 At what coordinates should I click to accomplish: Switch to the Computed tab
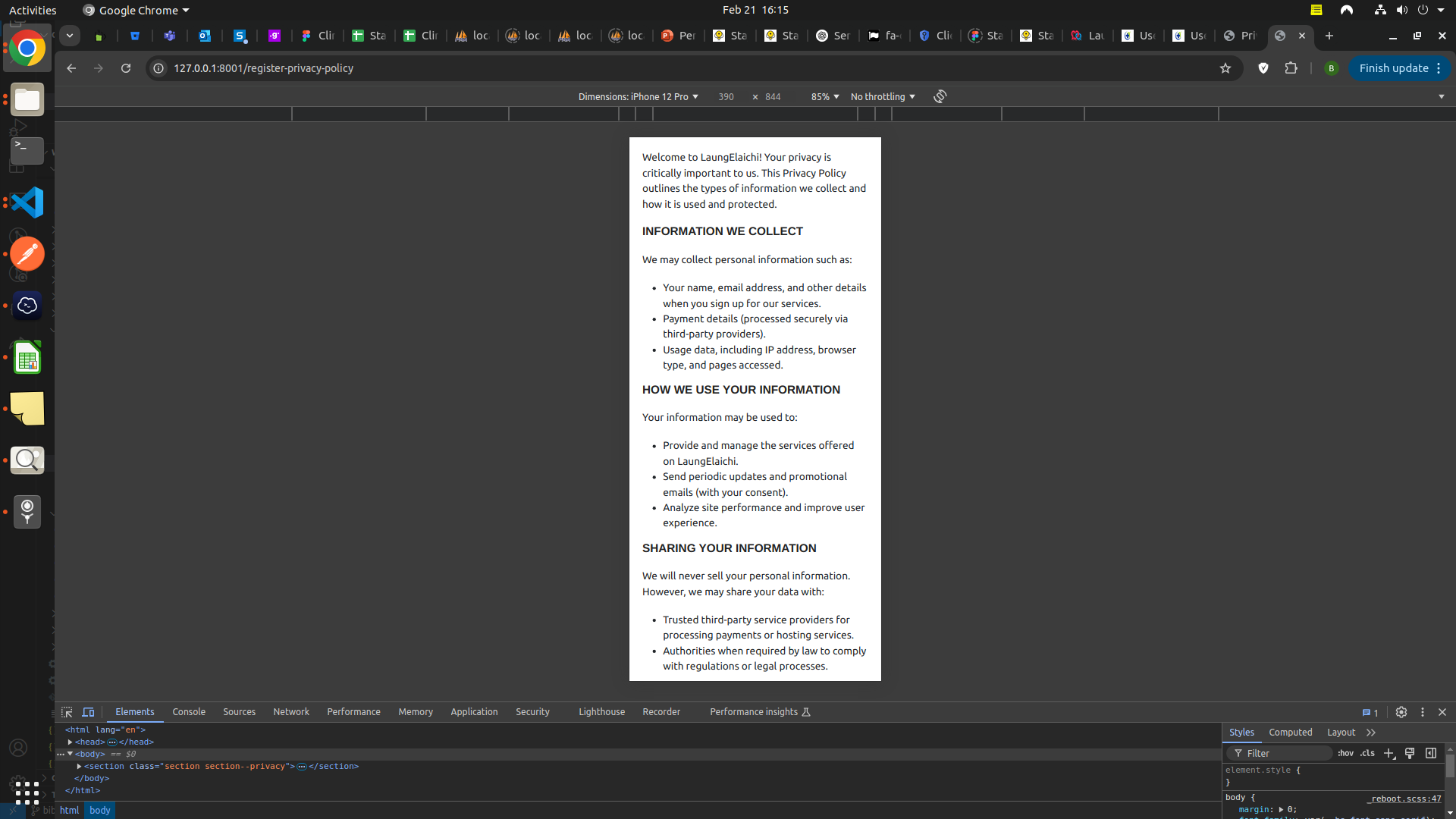coord(1290,733)
